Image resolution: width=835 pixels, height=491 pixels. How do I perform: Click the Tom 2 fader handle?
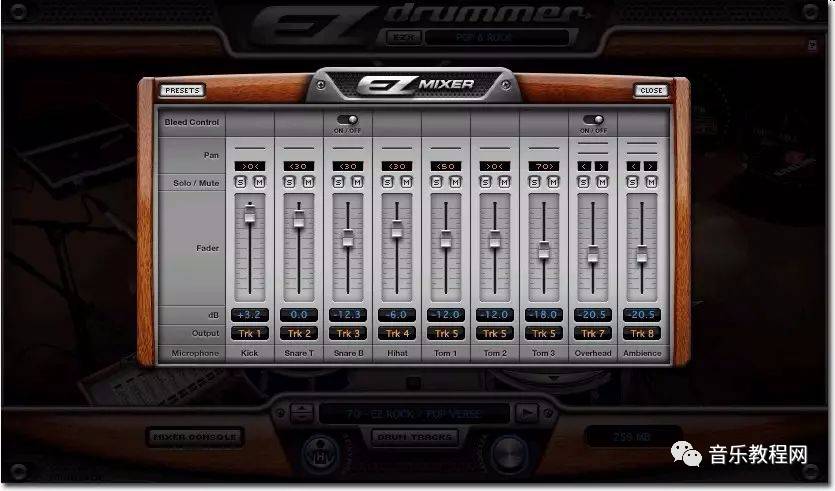coord(495,239)
